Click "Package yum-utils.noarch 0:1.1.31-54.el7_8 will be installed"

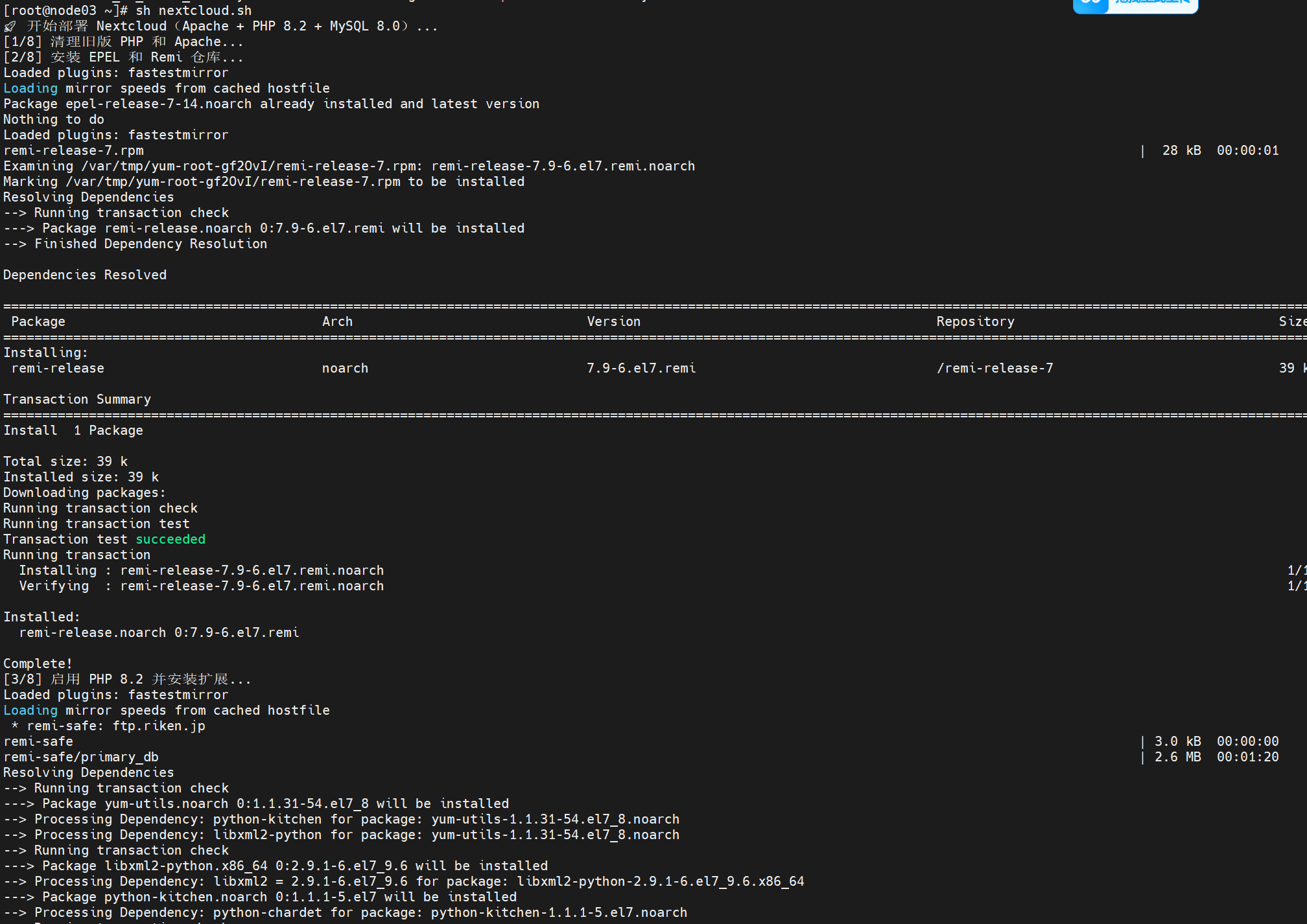(256, 803)
